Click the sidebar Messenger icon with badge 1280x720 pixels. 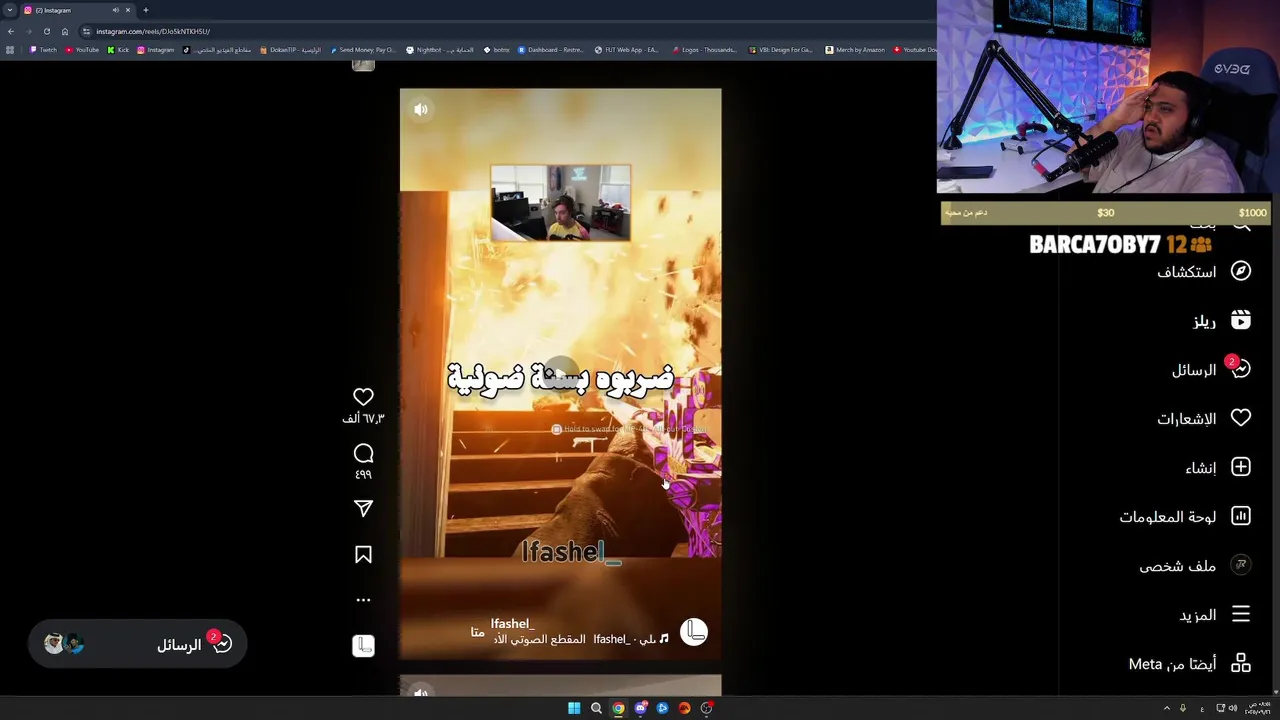(x=1239, y=367)
